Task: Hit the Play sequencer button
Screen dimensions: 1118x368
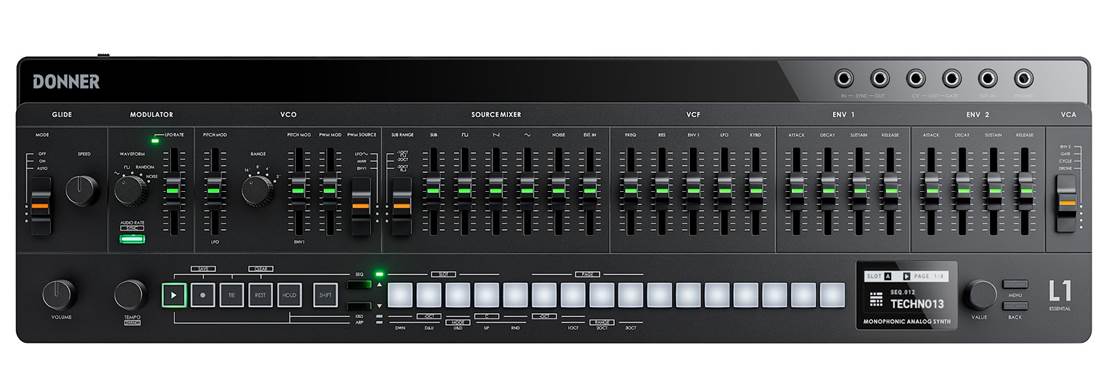Action: click(173, 295)
